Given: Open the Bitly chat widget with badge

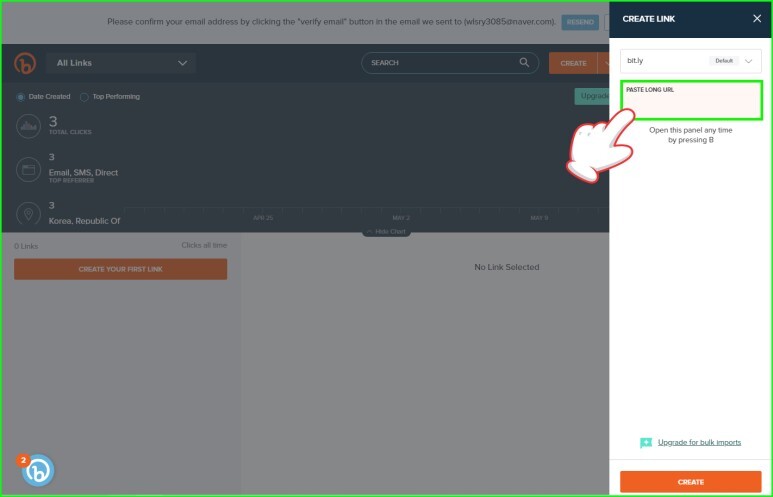Looking at the screenshot, I should tap(37, 470).
